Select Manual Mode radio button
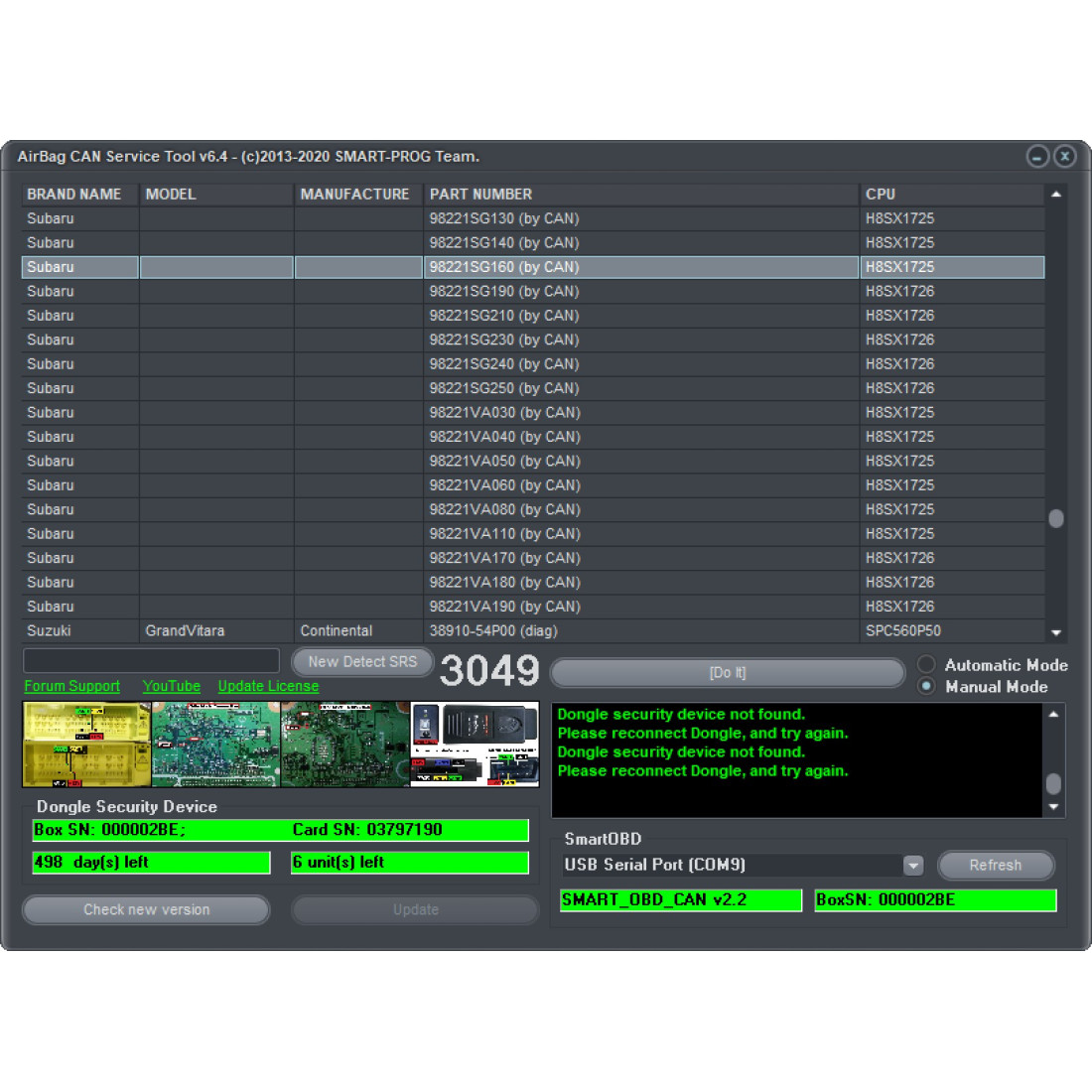The width and height of the screenshot is (1092, 1092). point(926,687)
